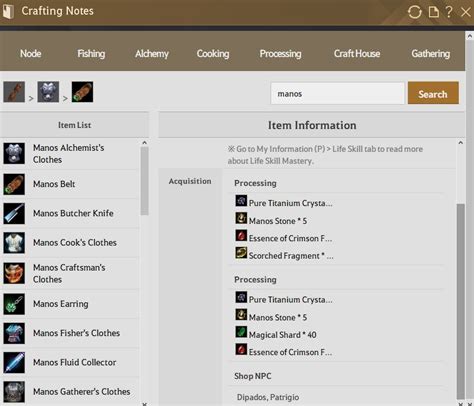Open the Cooking tab
Screen dimensions: 474x406
(x=213, y=54)
